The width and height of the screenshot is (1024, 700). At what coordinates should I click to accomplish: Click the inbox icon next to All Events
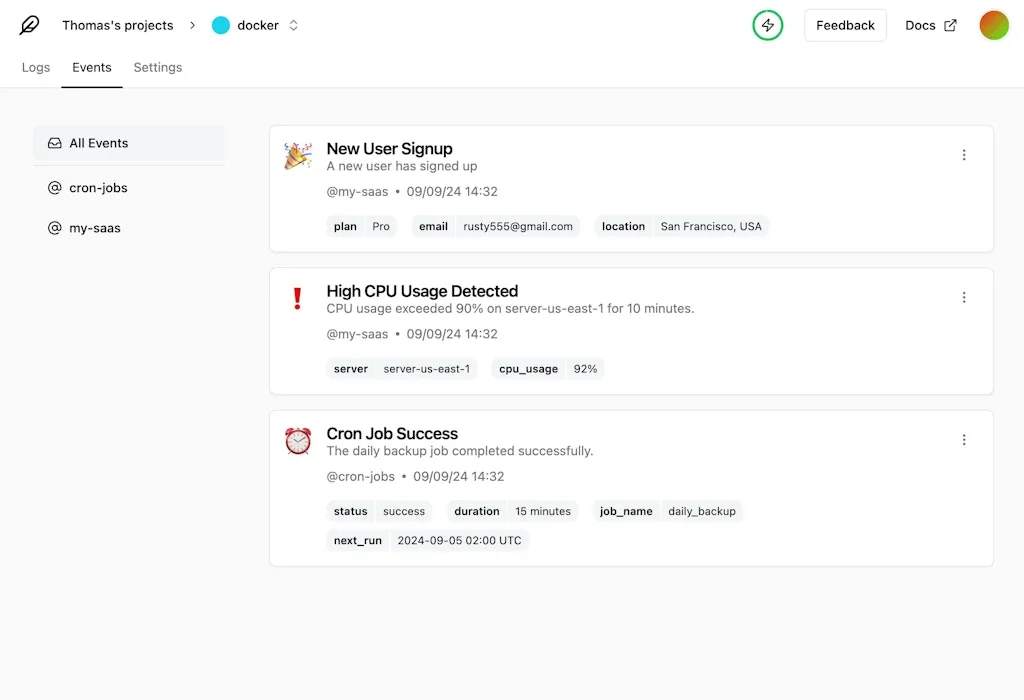[x=55, y=143]
